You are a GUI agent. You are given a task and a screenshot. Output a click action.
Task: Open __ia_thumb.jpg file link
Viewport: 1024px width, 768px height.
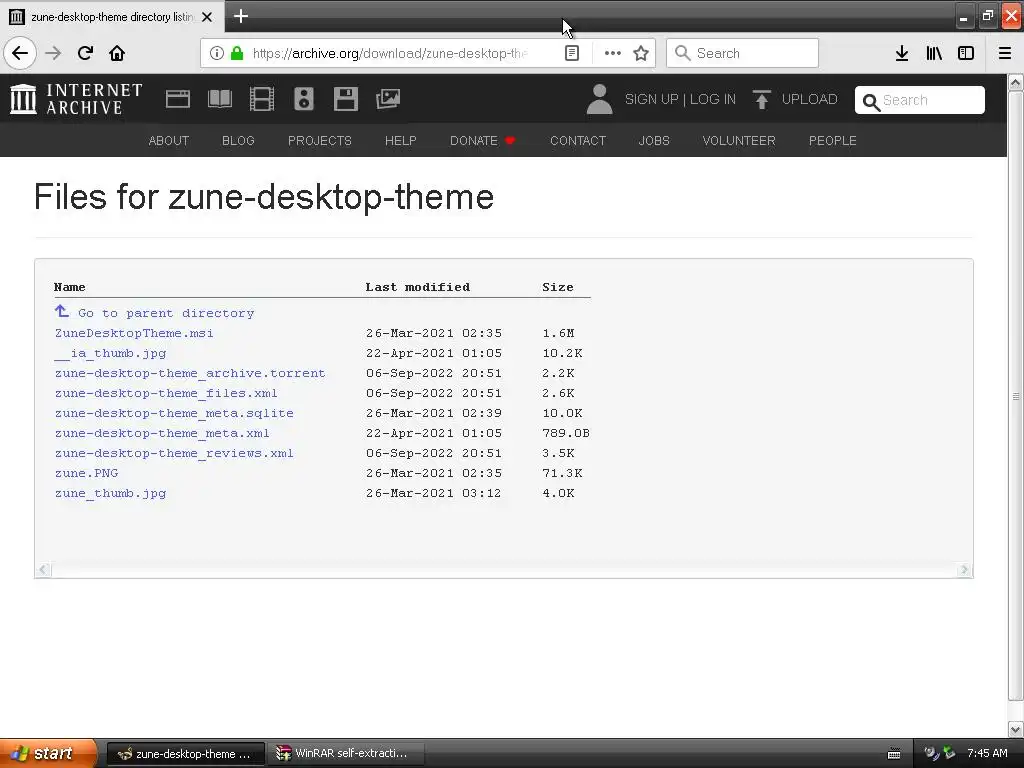(x=110, y=353)
